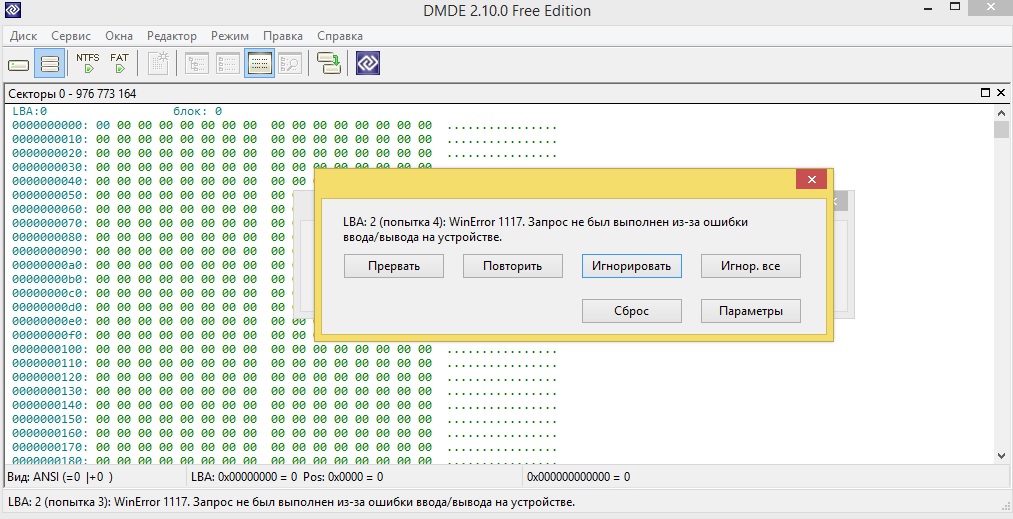Click the hex view scrollbar up arrow

tap(1001, 112)
